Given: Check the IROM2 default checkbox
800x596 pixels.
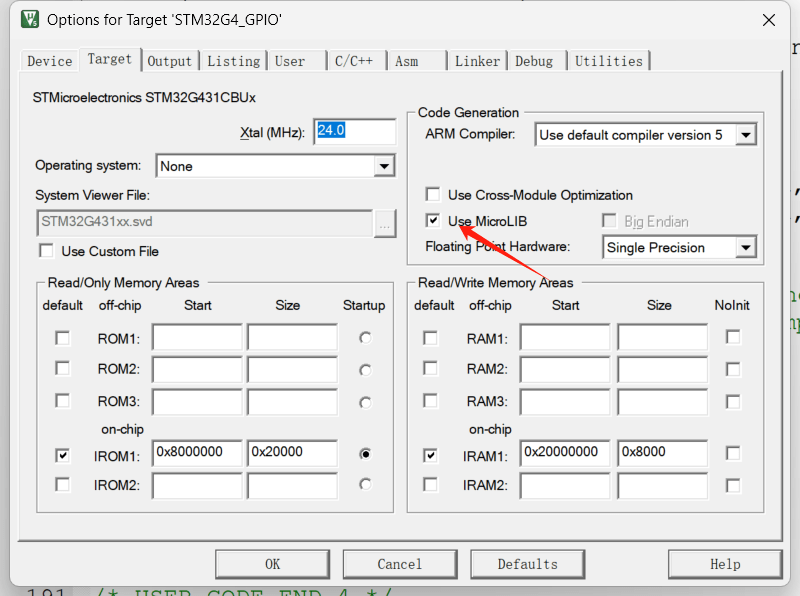Looking at the screenshot, I should (62, 484).
